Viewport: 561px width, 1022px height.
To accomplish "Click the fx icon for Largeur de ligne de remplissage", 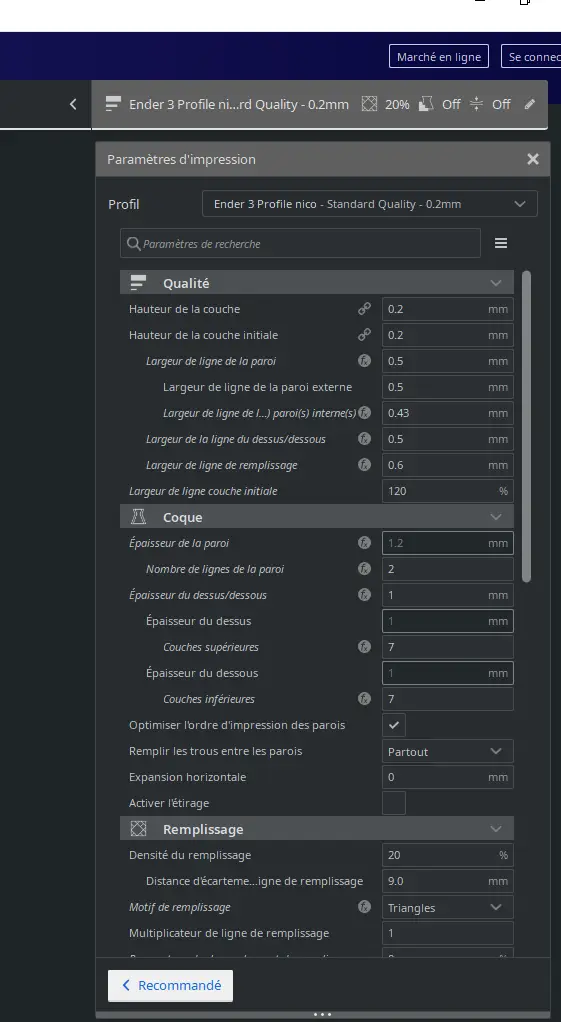I will 364,465.
